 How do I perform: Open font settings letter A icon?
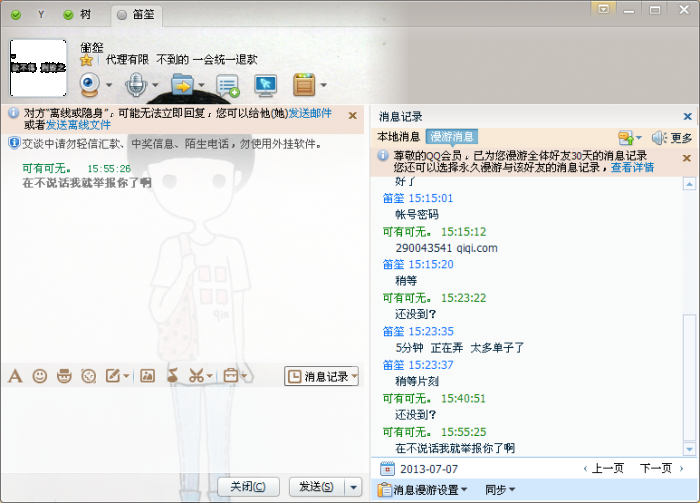(15, 376)
